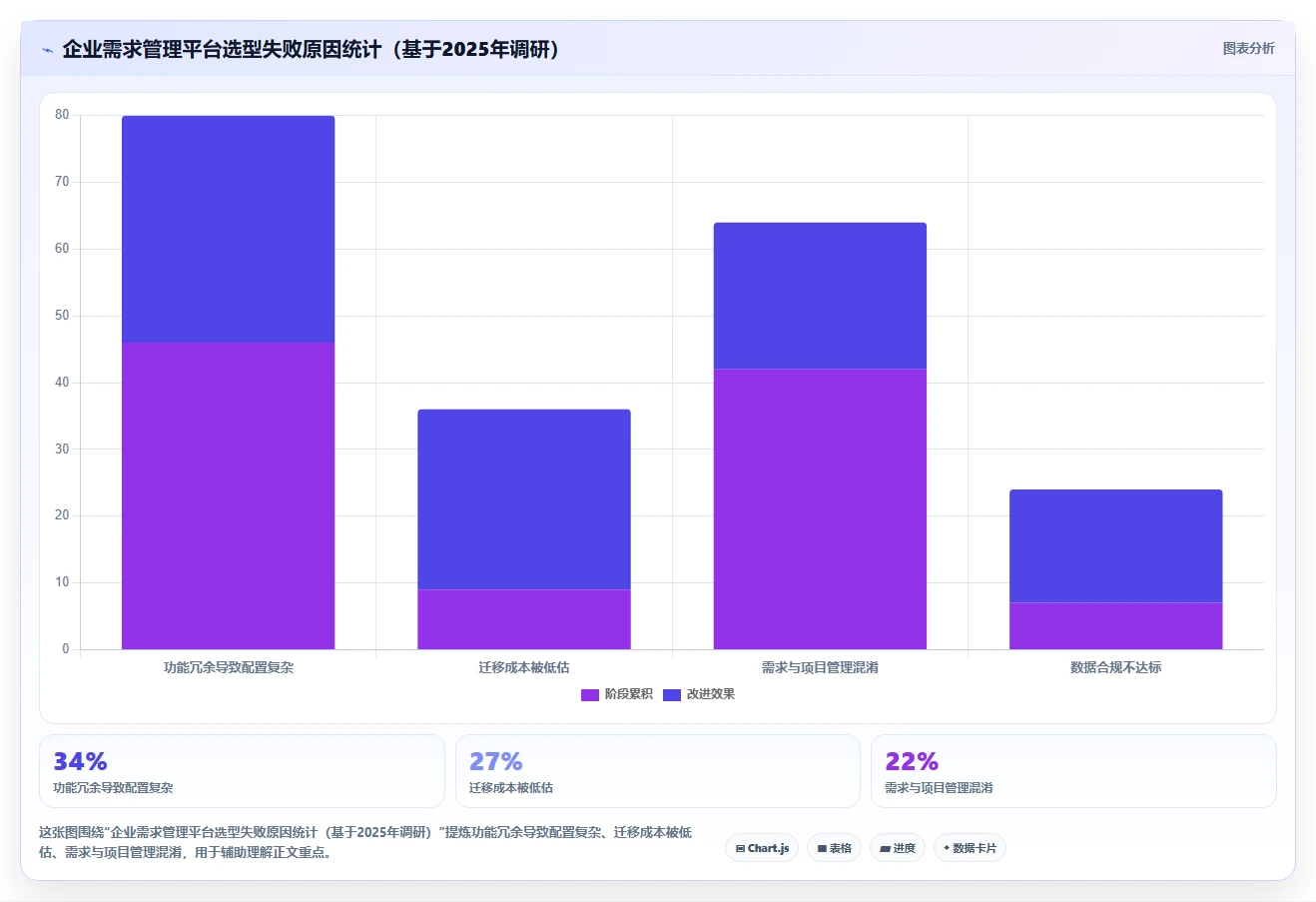This screenshot has width=1316, height=902.
Task: Click the blue segment of 数据合规不达标 bar
Action: tap(1116, 545)
